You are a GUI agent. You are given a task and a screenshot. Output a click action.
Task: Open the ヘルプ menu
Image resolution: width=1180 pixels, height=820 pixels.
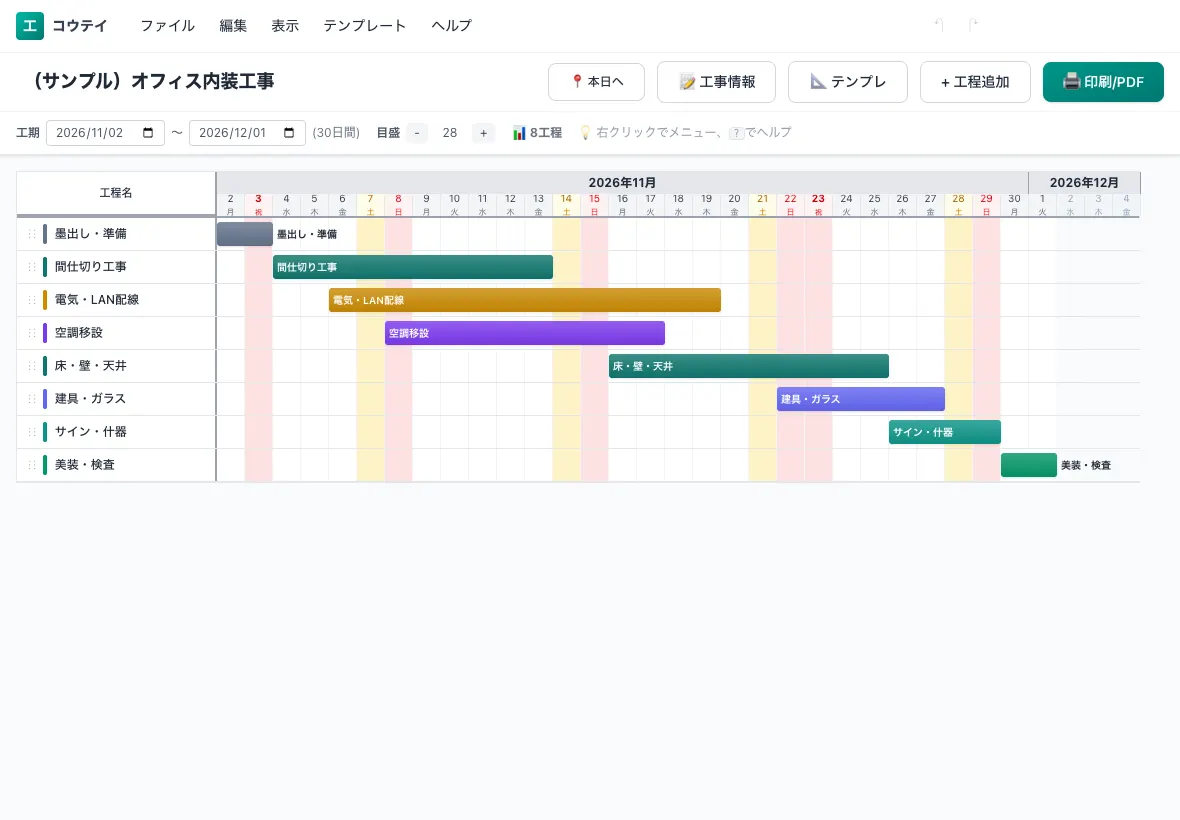pos(452,26)
